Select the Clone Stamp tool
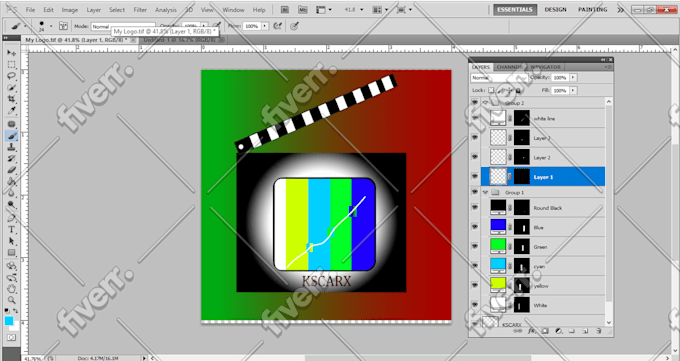Viewport: 680px width, 361px height. tap(11, 148)
